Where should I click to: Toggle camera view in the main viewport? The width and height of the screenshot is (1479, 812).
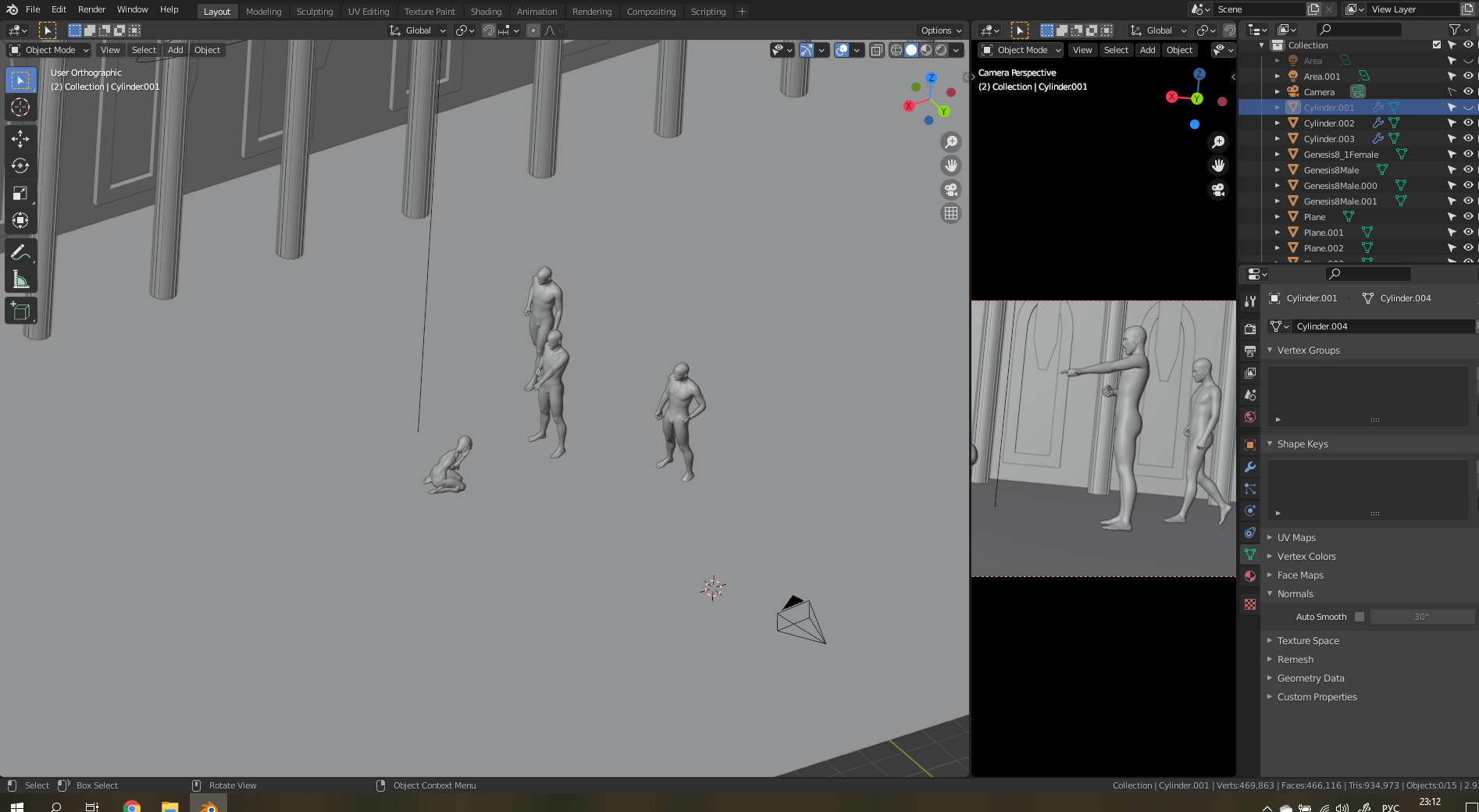click(x=950, y=190)
